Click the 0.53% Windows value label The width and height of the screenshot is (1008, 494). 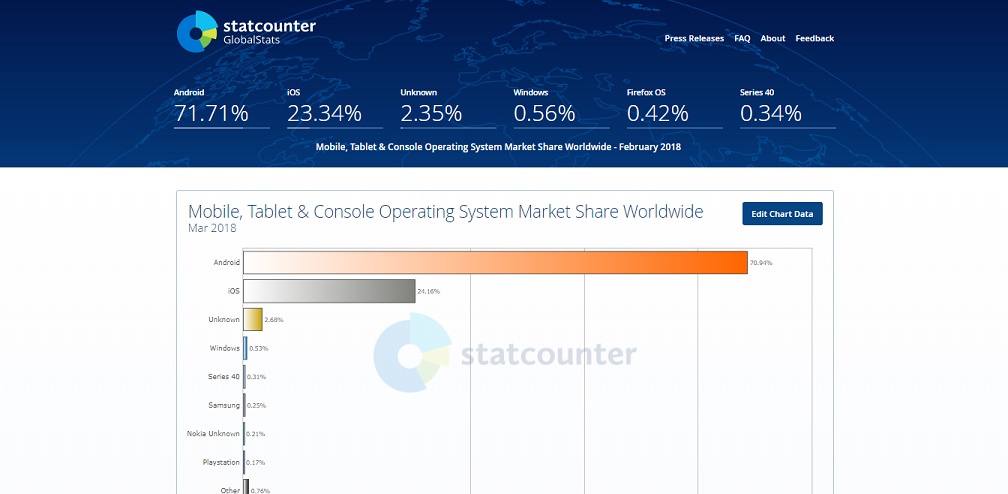(x=258, y=349)
